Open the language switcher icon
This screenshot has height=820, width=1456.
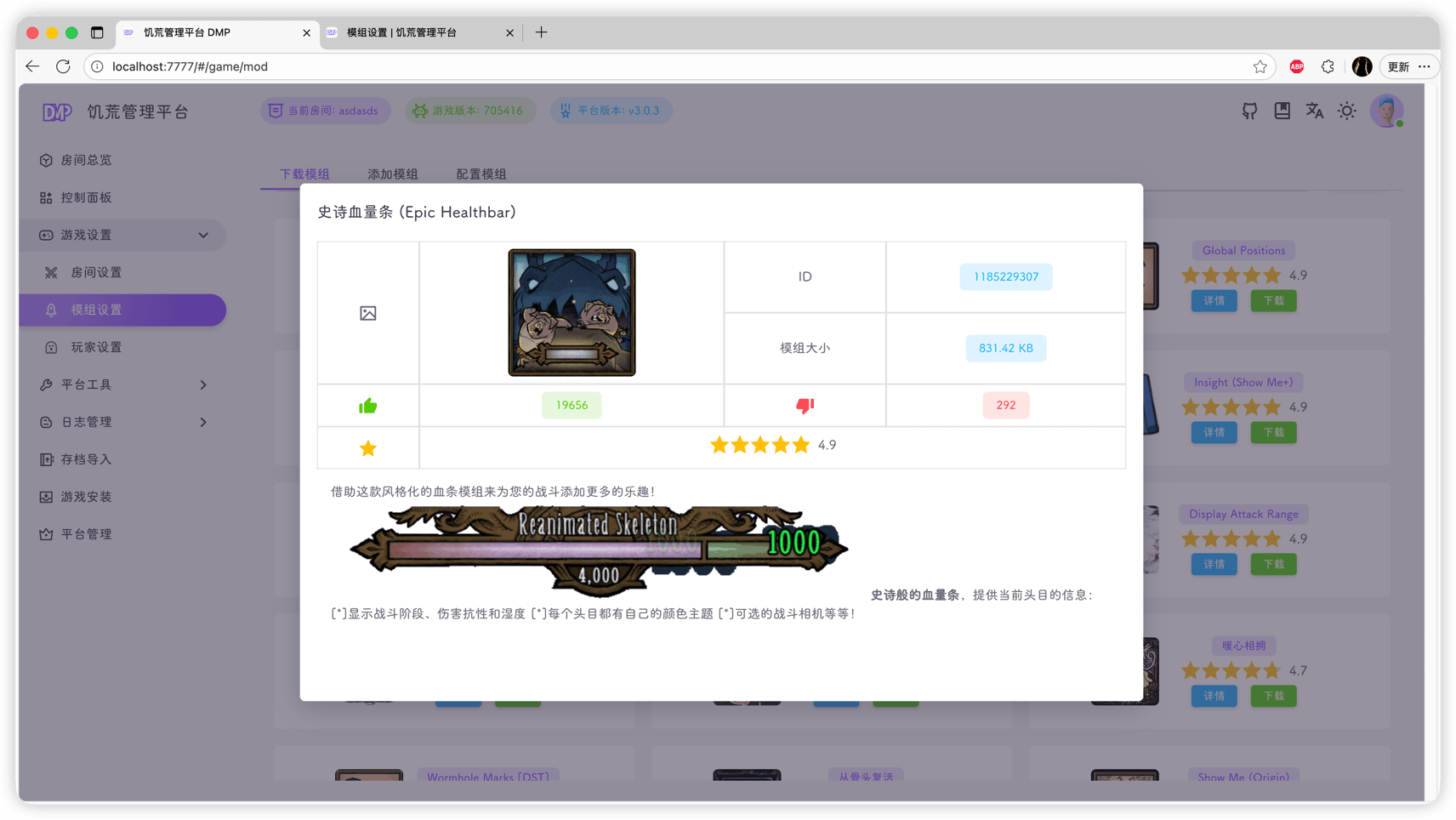(1314, 111)
